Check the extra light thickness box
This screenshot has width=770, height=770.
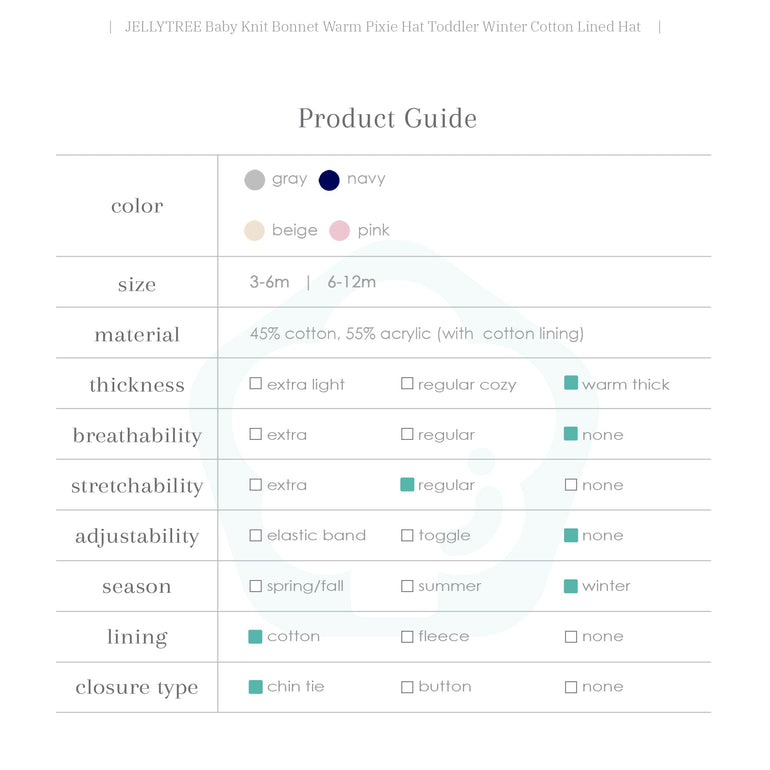click(256, 384)
